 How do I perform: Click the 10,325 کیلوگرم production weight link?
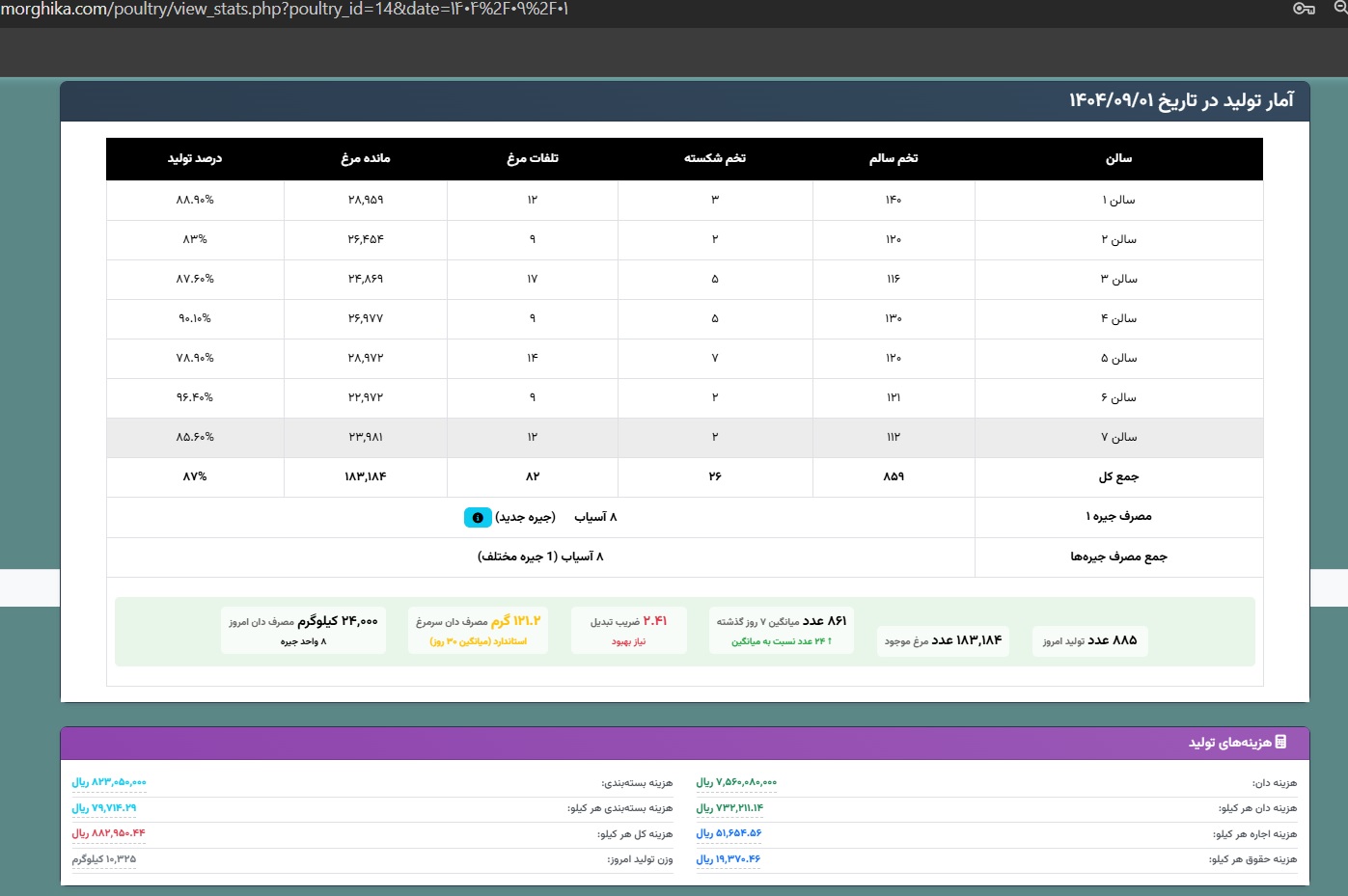(x=104, y=859)
